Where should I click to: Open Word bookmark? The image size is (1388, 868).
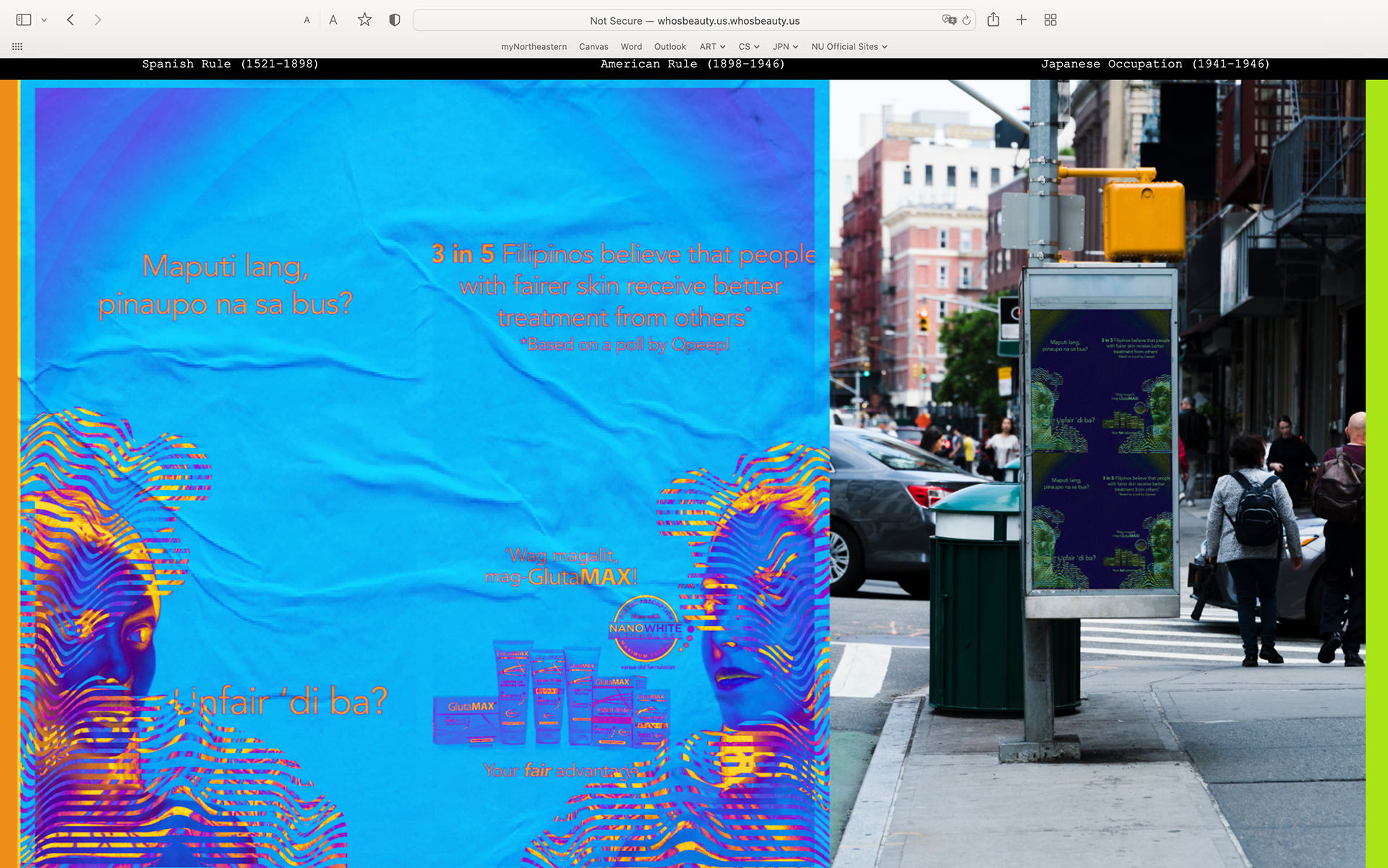coord(631,46)
